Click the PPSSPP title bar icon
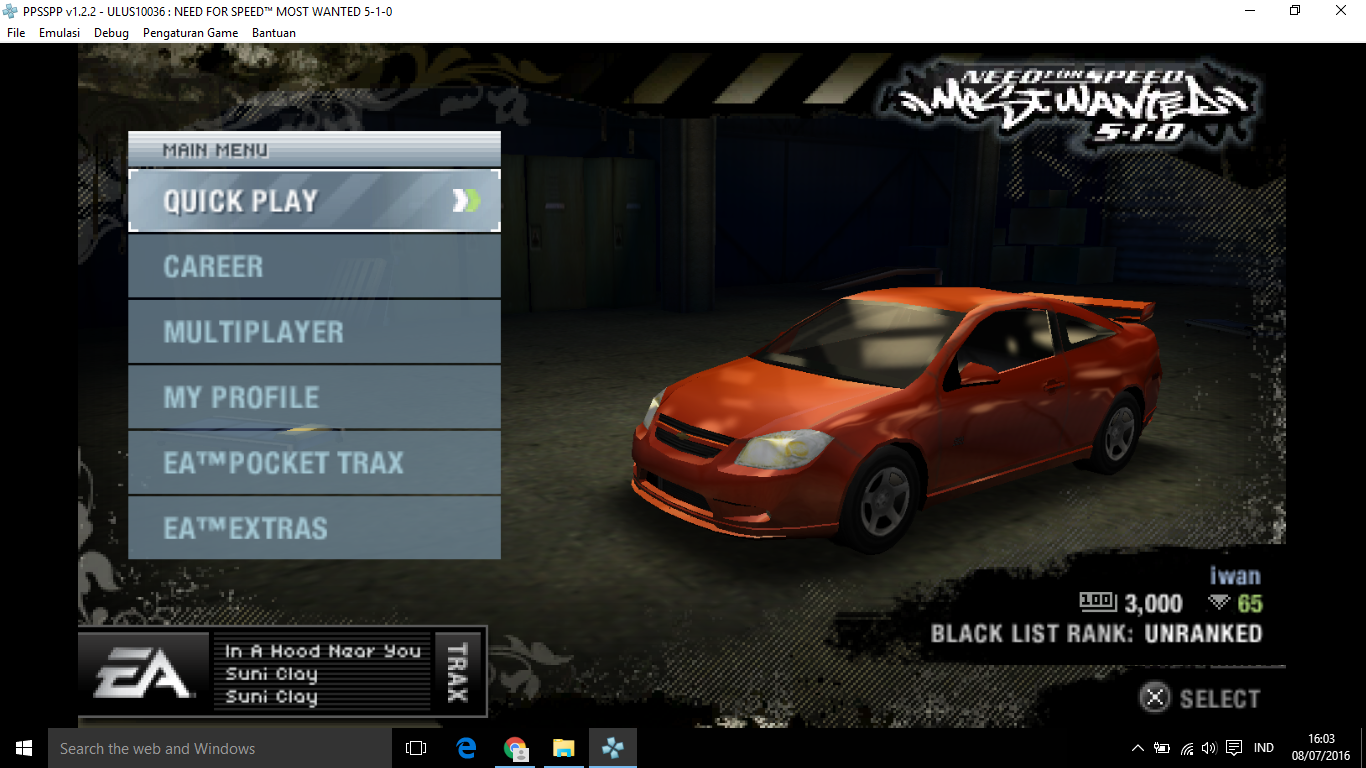This screenshot has height=768, width=1366. pos(11,10)
